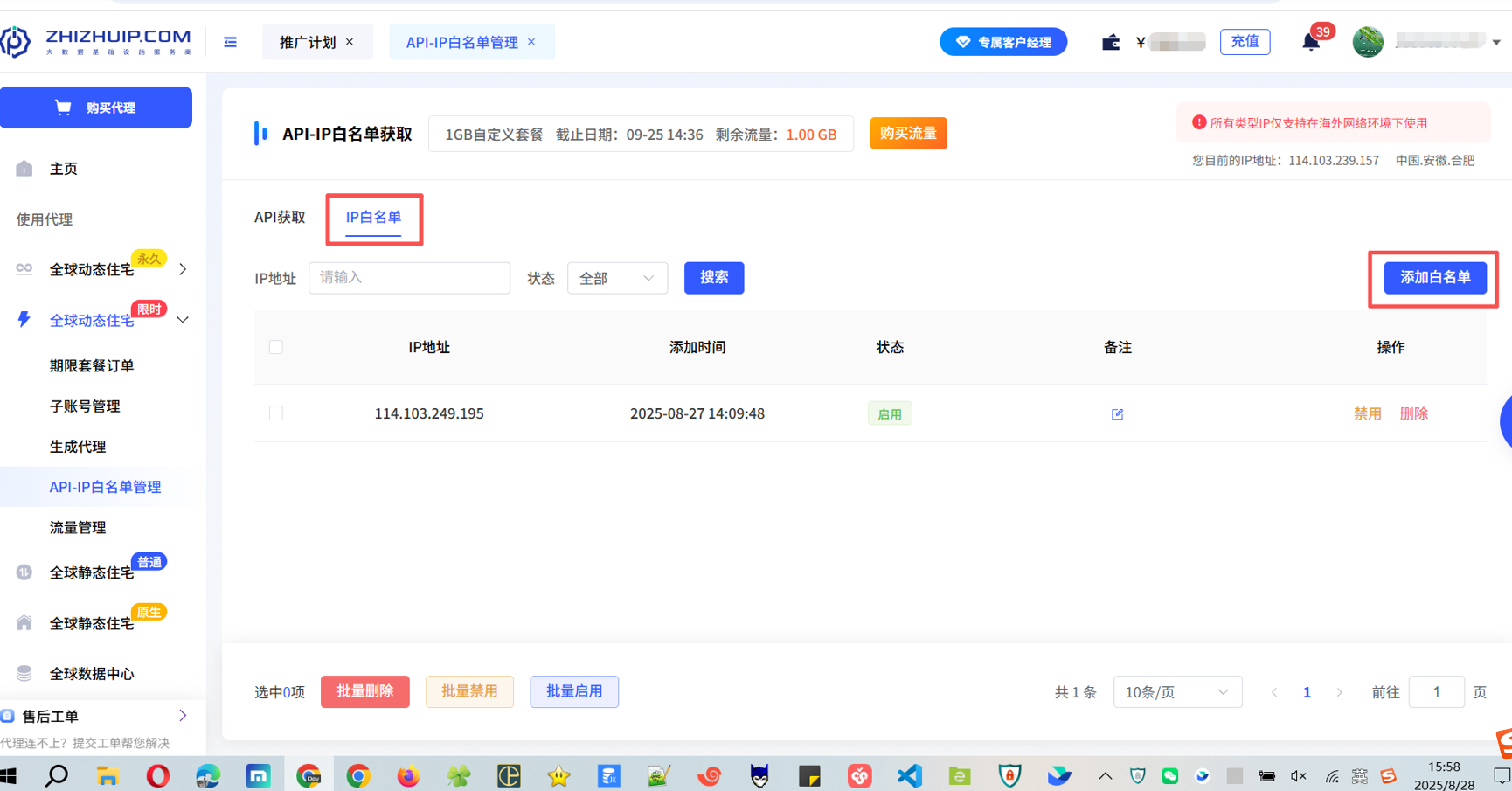Open File Explorer from taskbar
Viewport: 1512px width, 791px height.
pyautogui.click(x=108, y=775)
